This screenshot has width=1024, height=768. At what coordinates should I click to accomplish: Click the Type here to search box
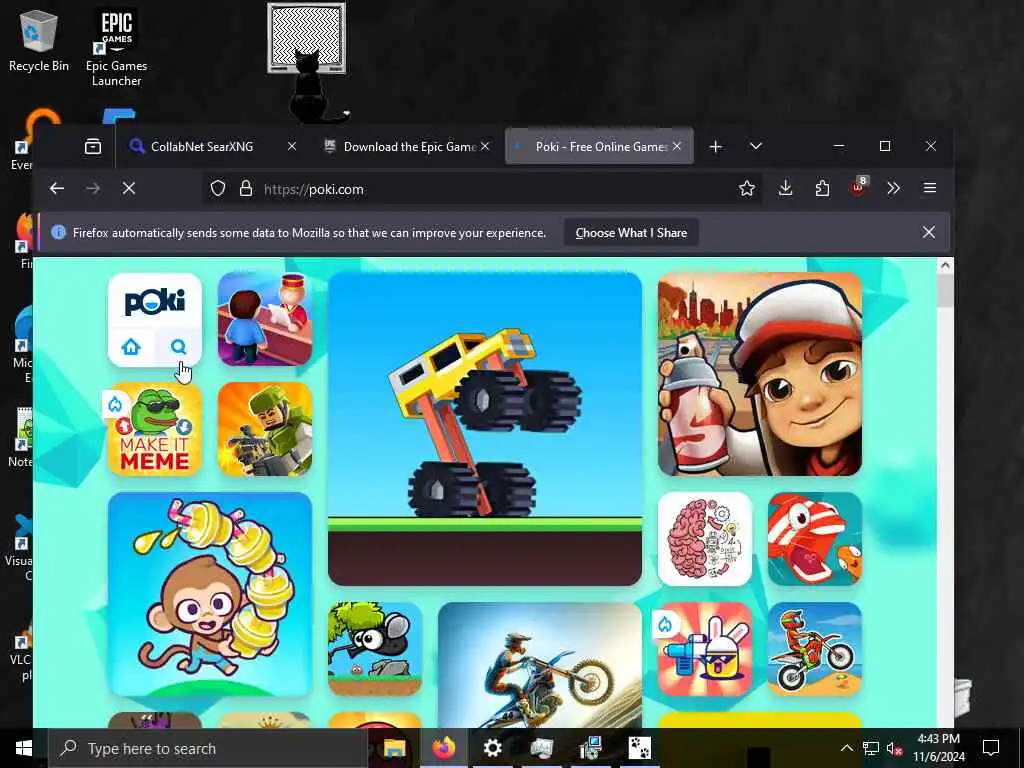click(208, 748)
